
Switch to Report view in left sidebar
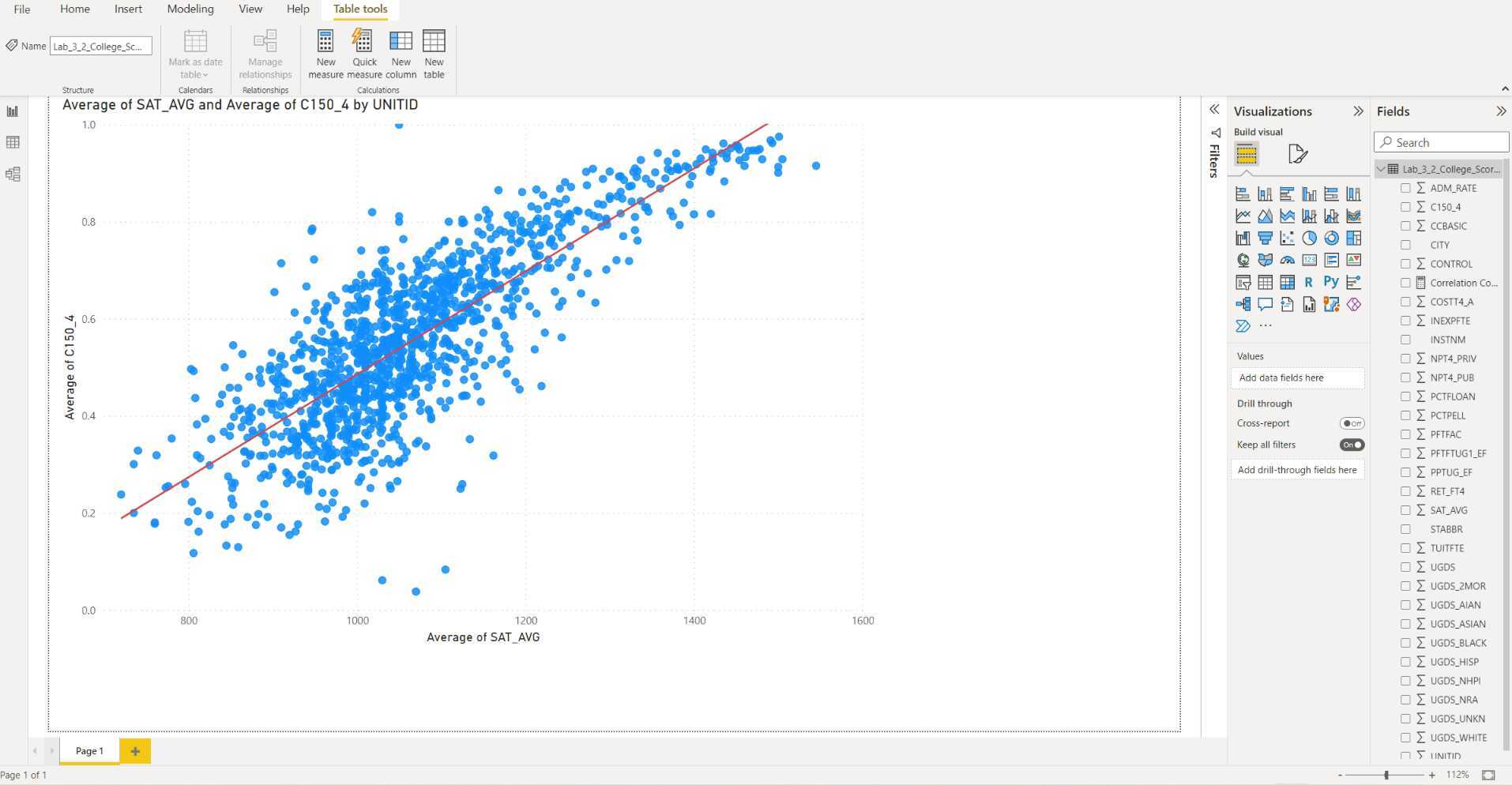(x=12, y=111)
